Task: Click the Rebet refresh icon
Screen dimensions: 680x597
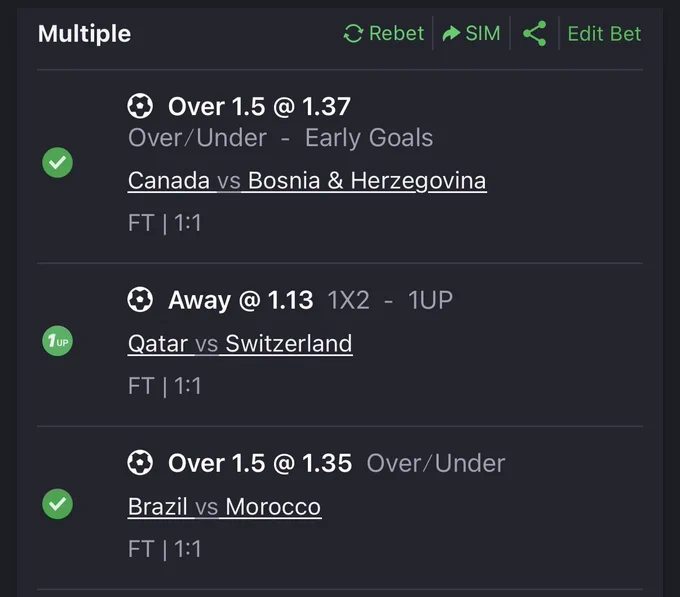Action: [353, 33]
